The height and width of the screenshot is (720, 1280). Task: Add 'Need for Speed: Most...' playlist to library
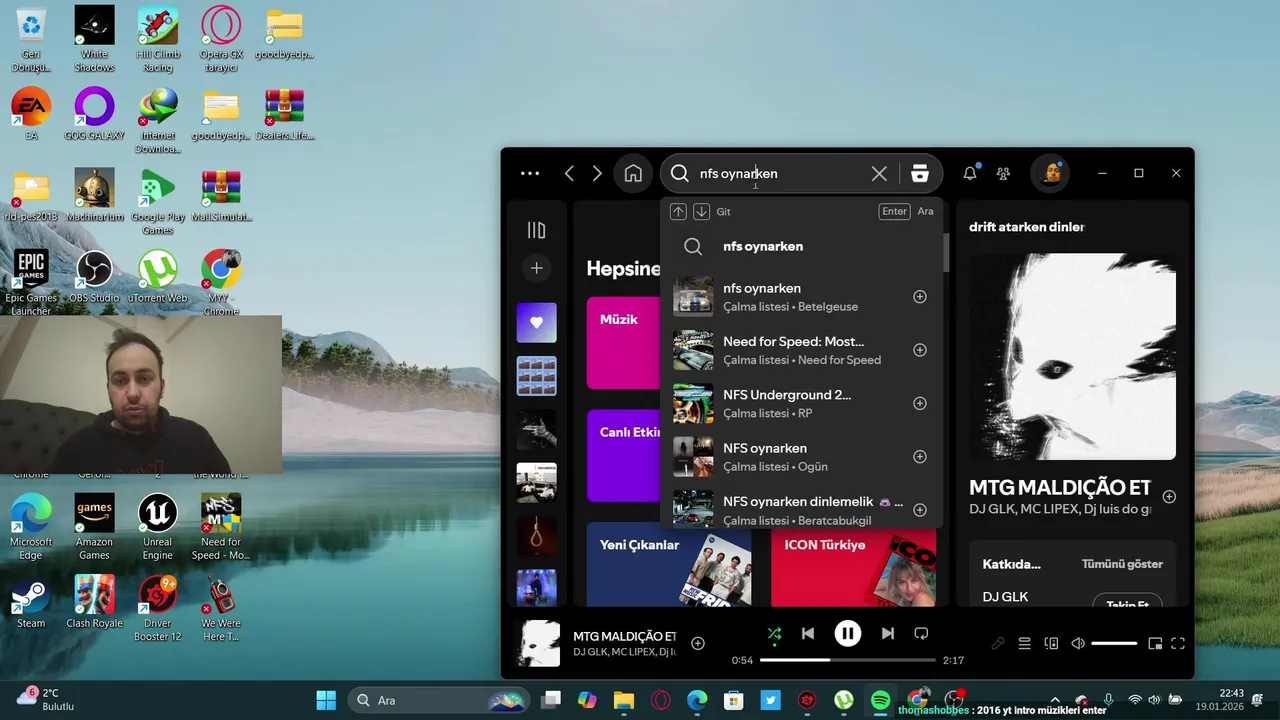pos(920,350)
